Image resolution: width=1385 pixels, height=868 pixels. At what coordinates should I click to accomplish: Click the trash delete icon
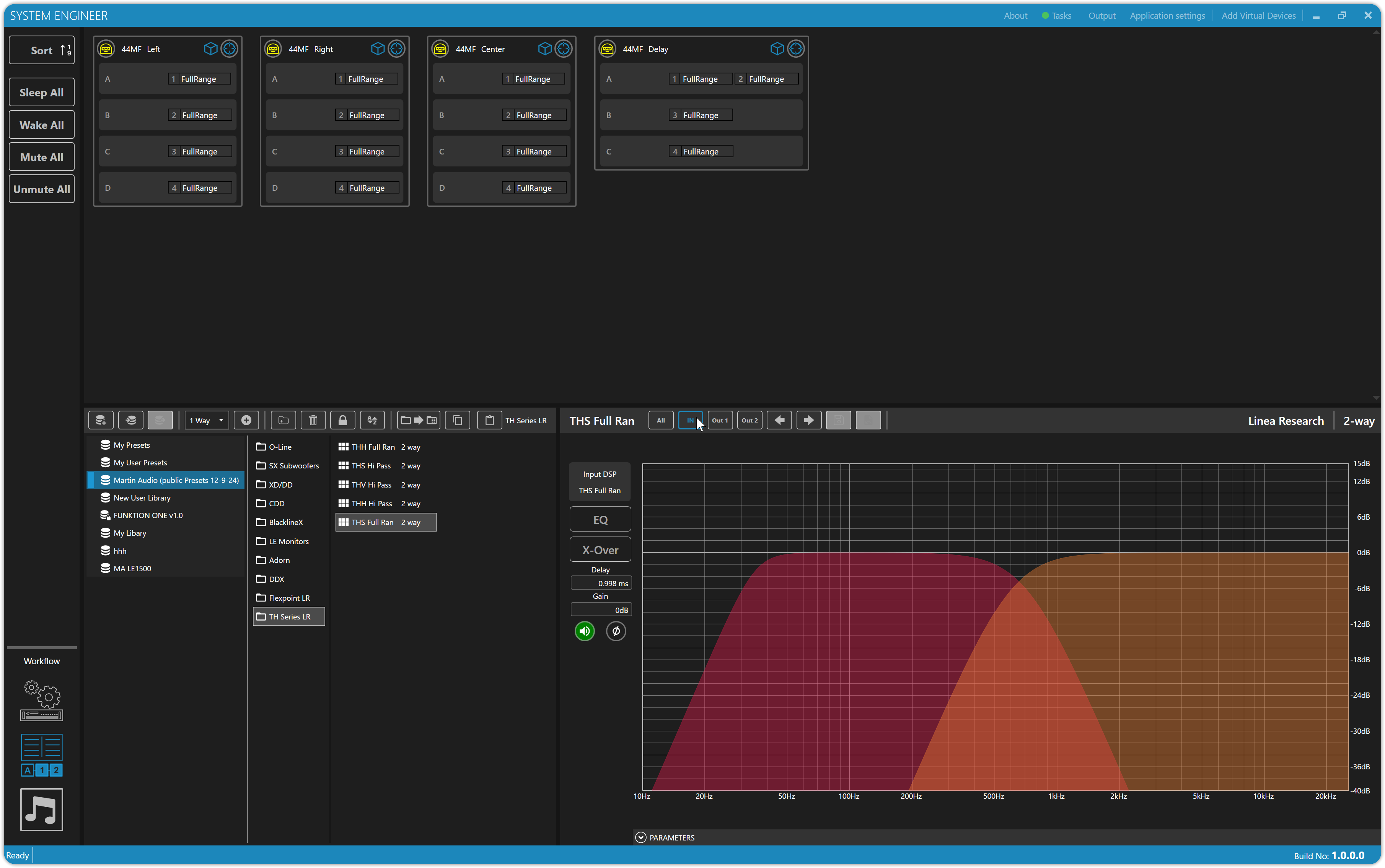313,420
